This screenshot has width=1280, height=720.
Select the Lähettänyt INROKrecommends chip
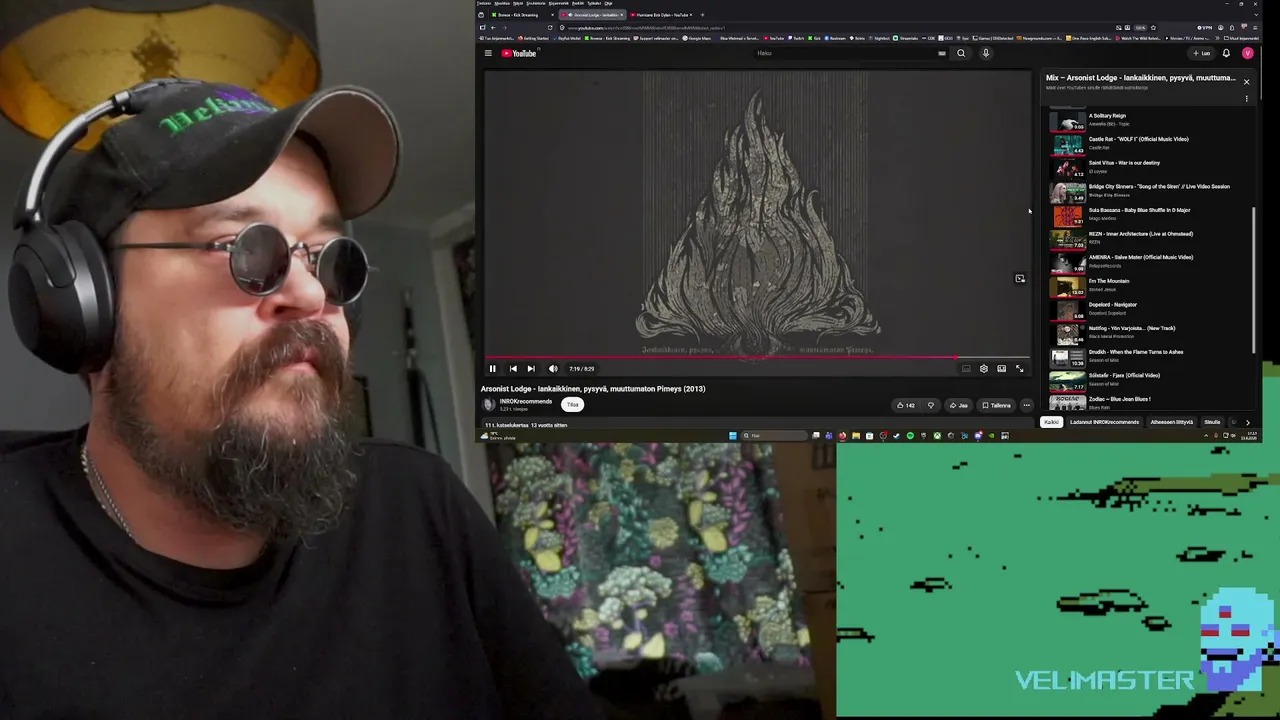1104,422
